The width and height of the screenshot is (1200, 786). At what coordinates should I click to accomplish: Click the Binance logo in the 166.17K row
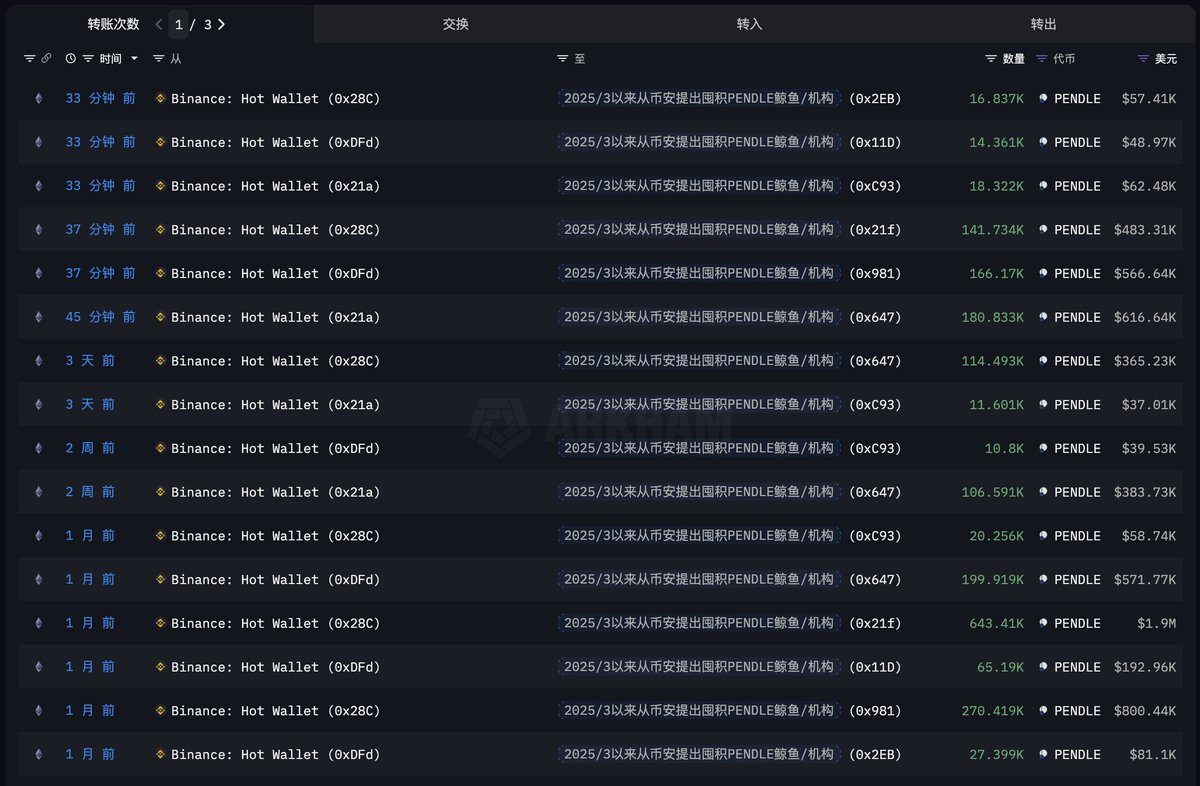click(160, 273)
